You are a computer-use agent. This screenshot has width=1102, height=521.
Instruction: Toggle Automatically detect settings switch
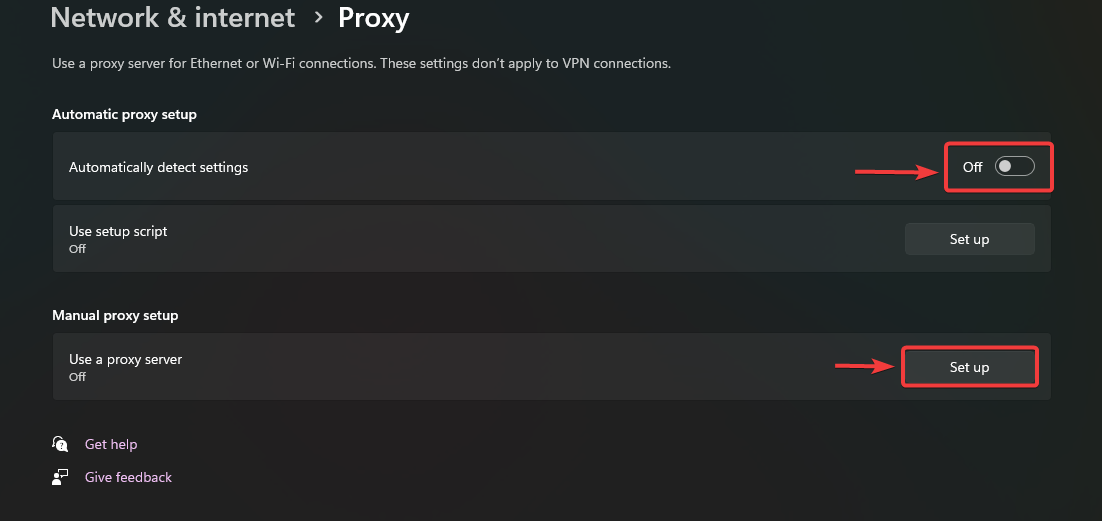(x=1014, y=167)
